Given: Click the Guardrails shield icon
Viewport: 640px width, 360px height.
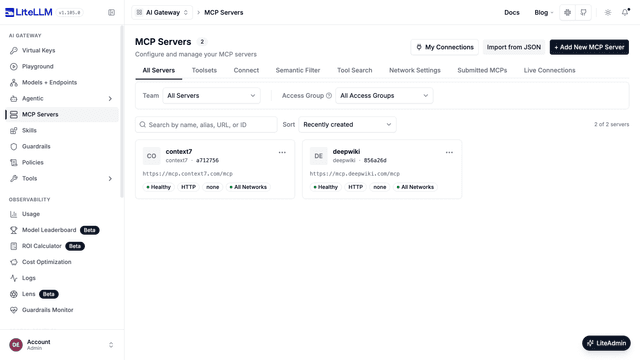Looking at the screenshot, I should point(14,147).
